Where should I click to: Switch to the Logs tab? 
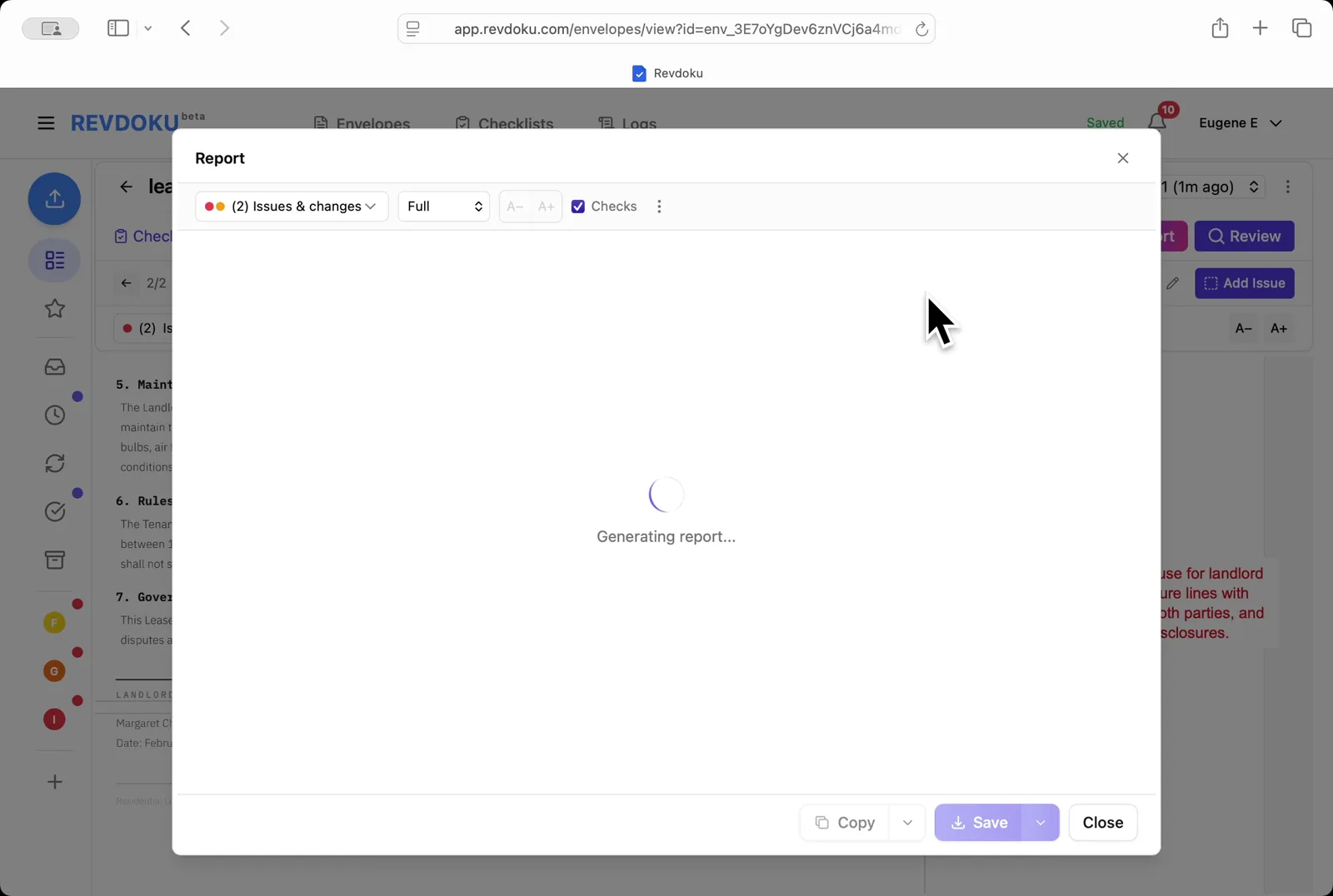pyautogui.click(x=629, y=123)
